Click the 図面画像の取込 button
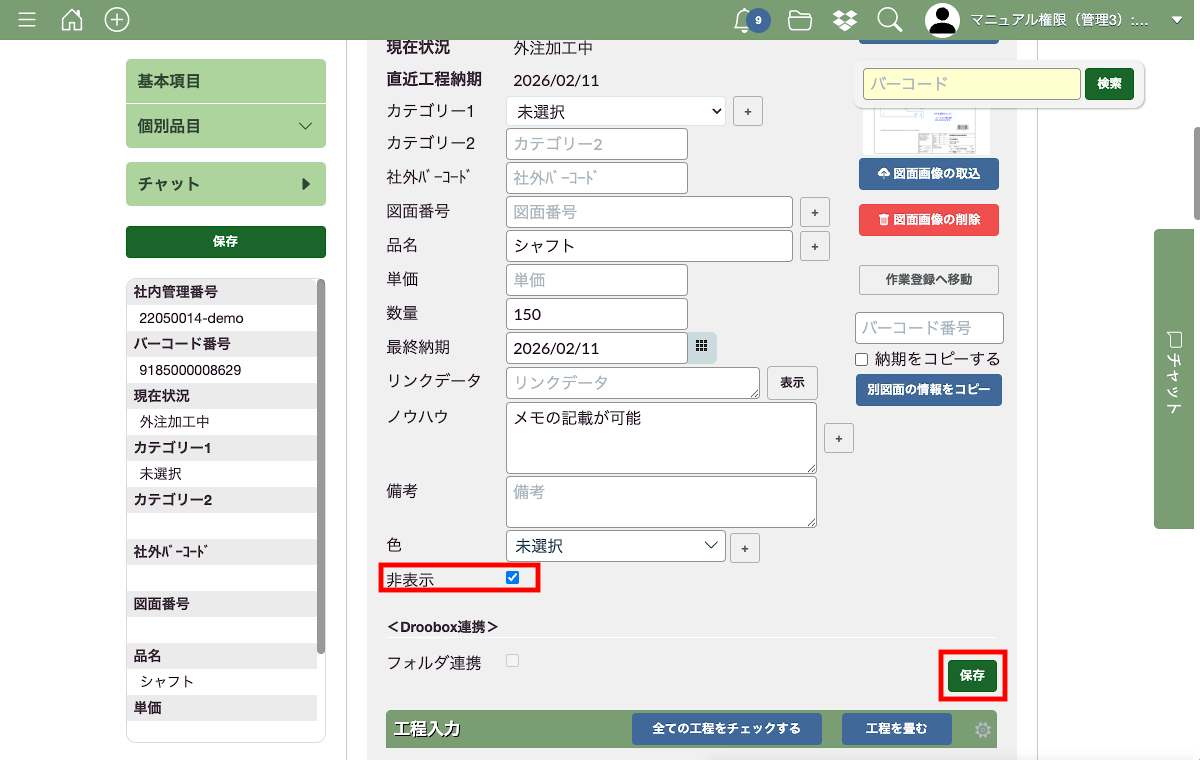 click(x=928, y=173)
